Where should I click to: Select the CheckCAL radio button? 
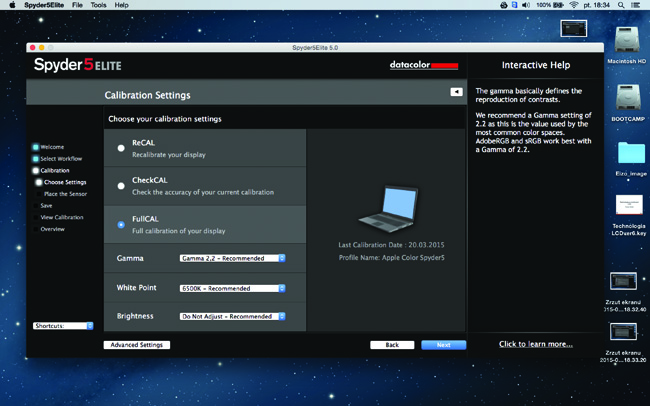pyautogui.click(x=122, y=186)
